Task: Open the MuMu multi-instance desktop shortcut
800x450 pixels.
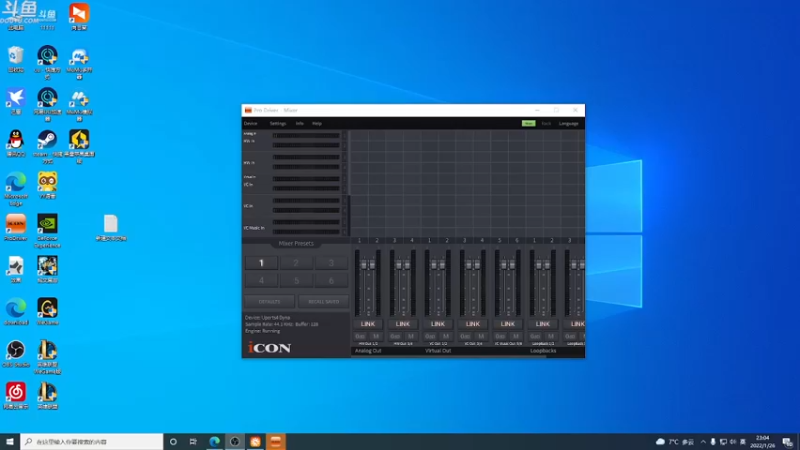Action: [x=79, y=62]
